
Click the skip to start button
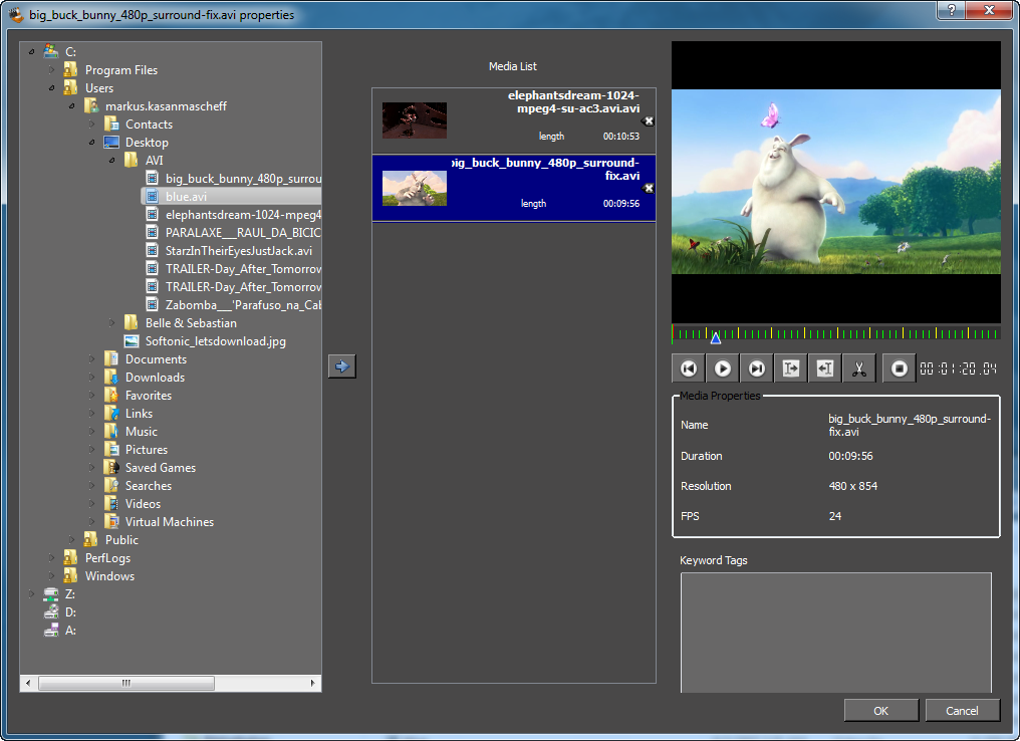[688, 369]
